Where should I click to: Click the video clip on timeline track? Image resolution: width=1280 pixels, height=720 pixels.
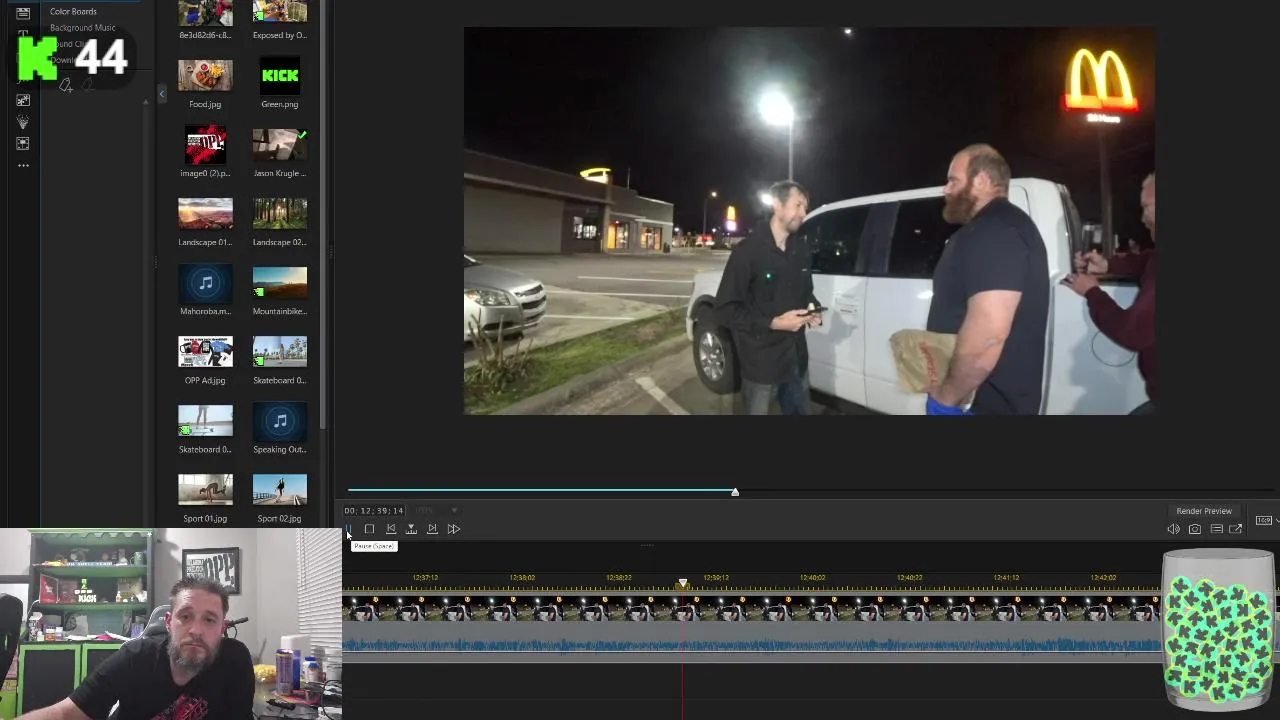click(x=752, y=608)
